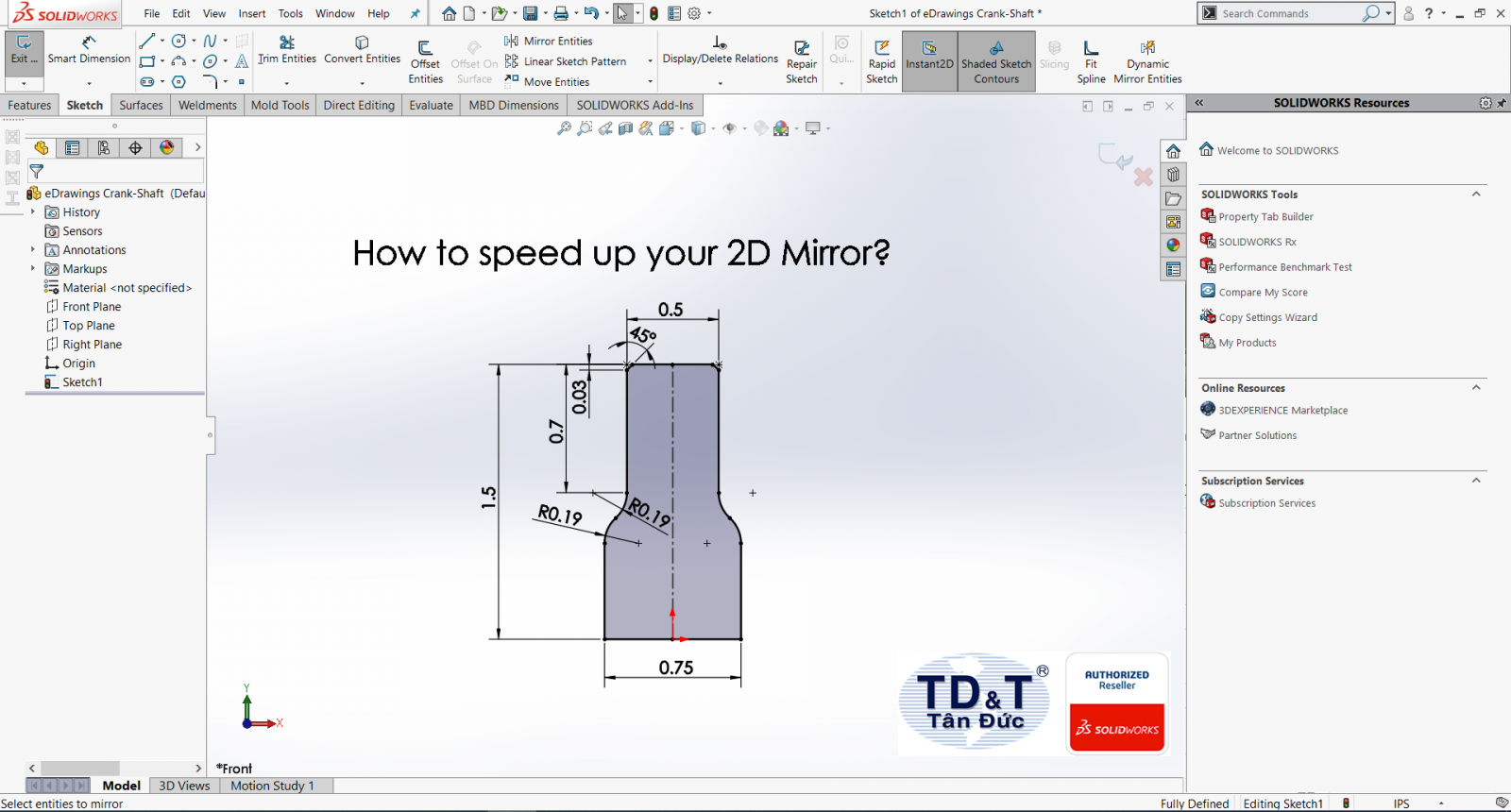Expand the Annotations tree node
This screenshot has width=1511, height=812.
33,250
